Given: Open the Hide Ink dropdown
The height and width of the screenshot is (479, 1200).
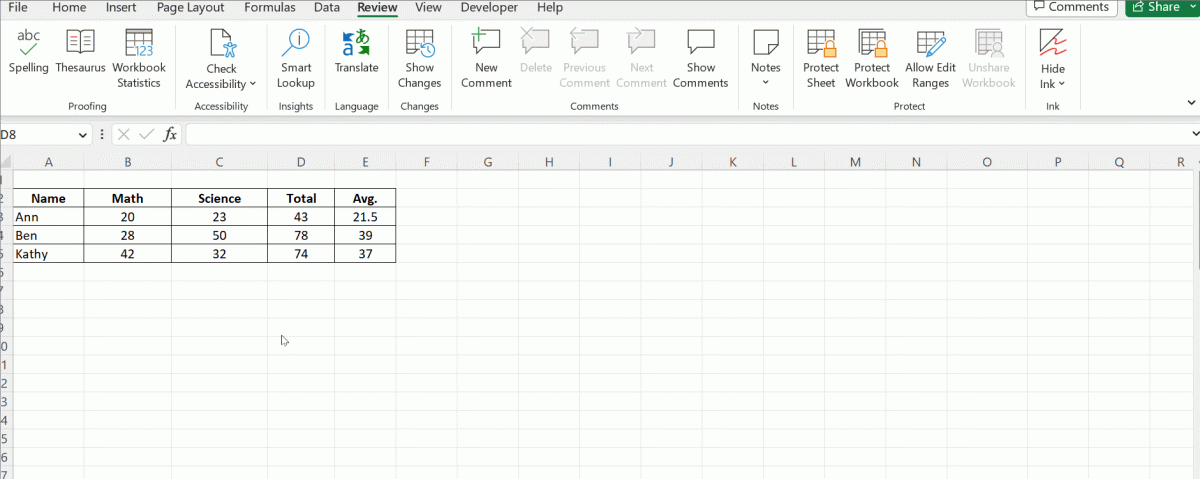Looking at the screenshot, I should [x=1053, y=84].
